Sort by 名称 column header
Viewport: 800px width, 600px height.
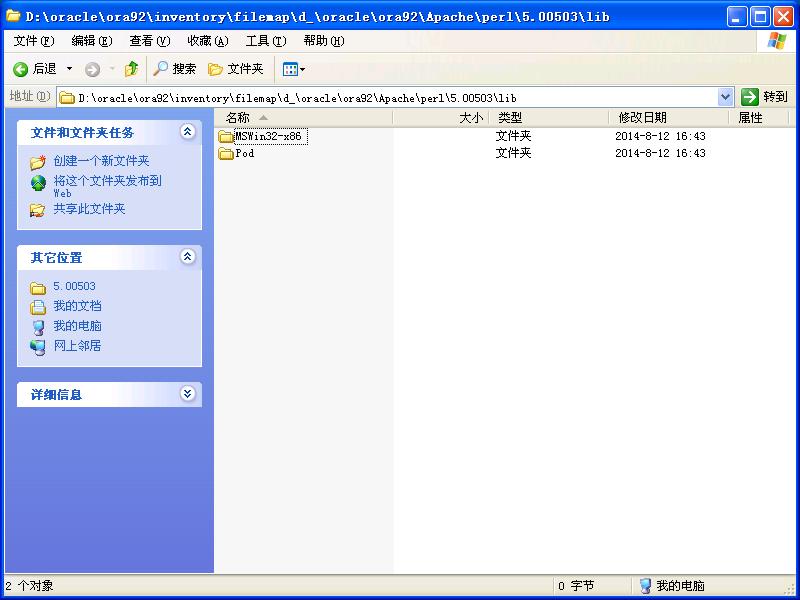point(304,118)
